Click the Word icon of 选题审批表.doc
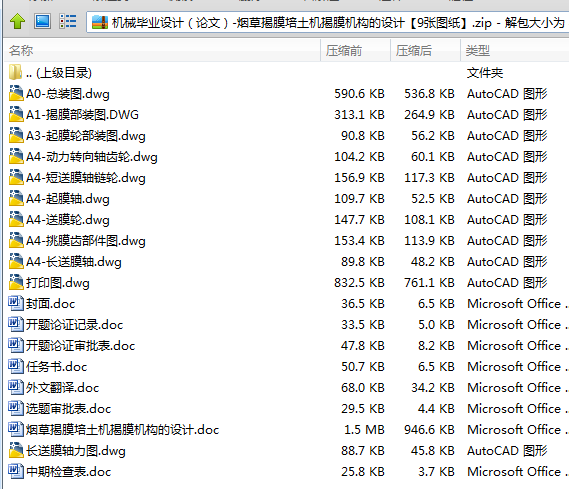Image resolution: width=569 pixels, height=489 pixels. 16,408
